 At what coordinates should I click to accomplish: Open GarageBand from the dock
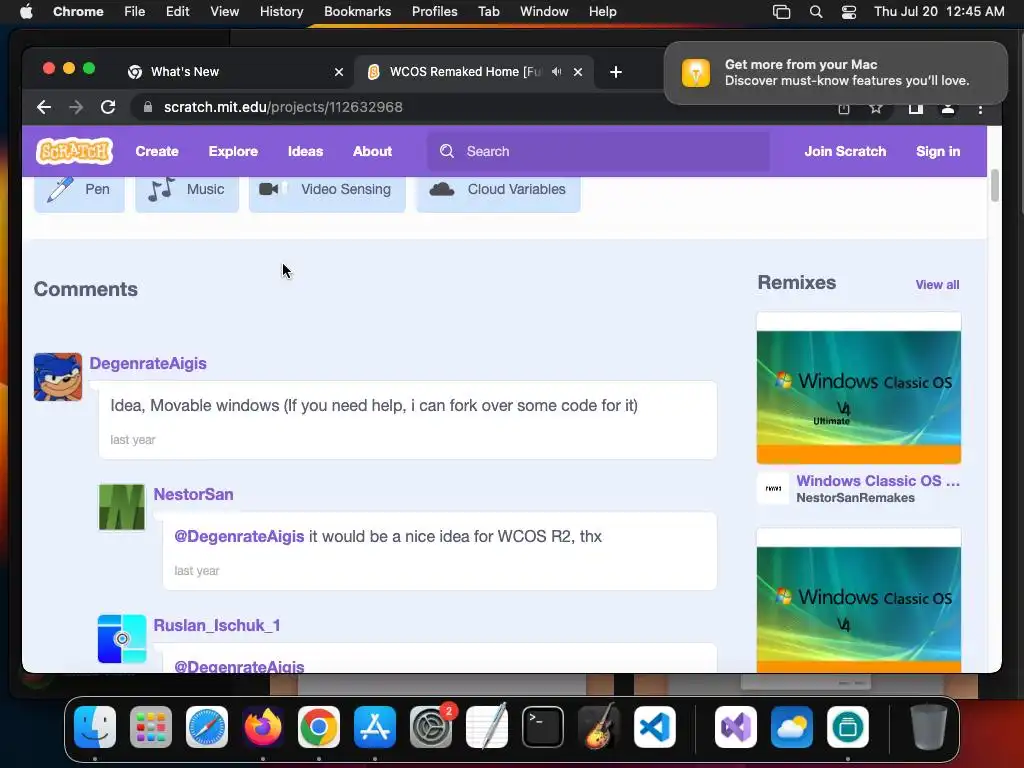coord(599,727)
